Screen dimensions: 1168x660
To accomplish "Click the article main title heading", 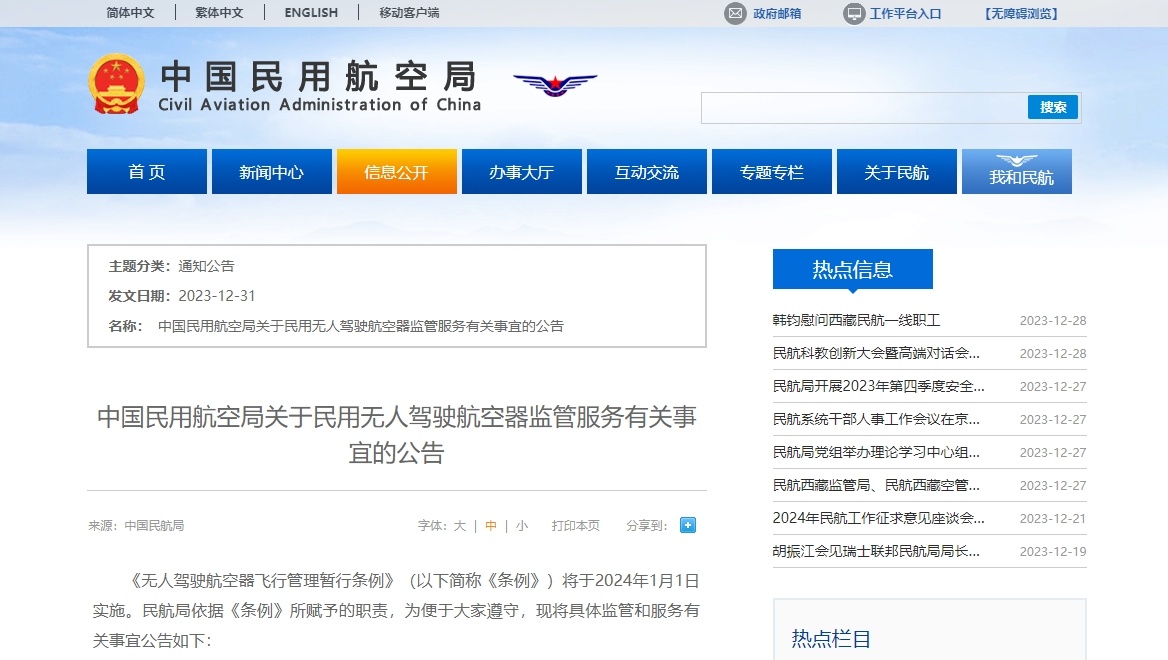I will tap(397, 434).
